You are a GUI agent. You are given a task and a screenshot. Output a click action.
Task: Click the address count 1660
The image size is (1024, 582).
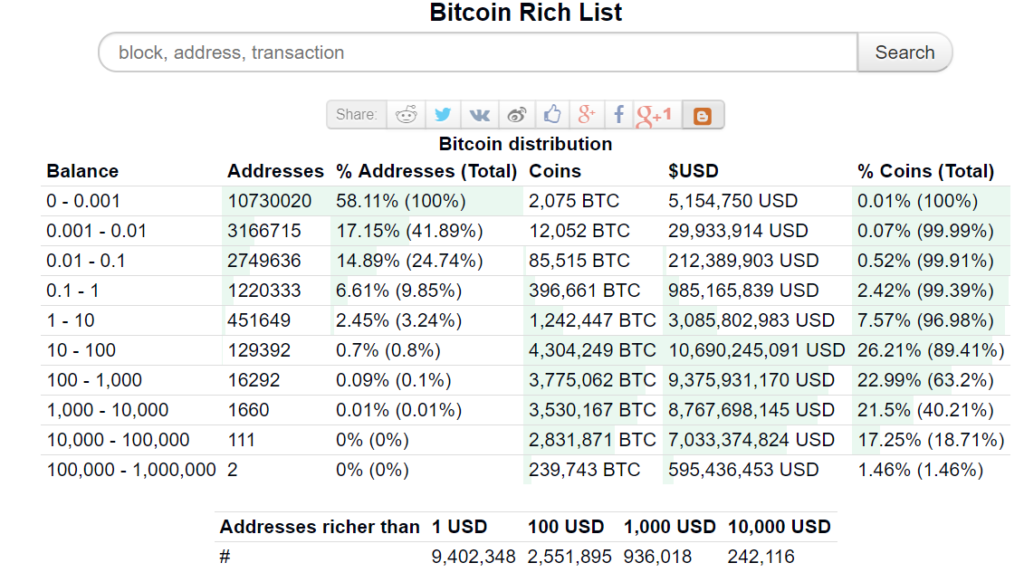coord(248,411)
